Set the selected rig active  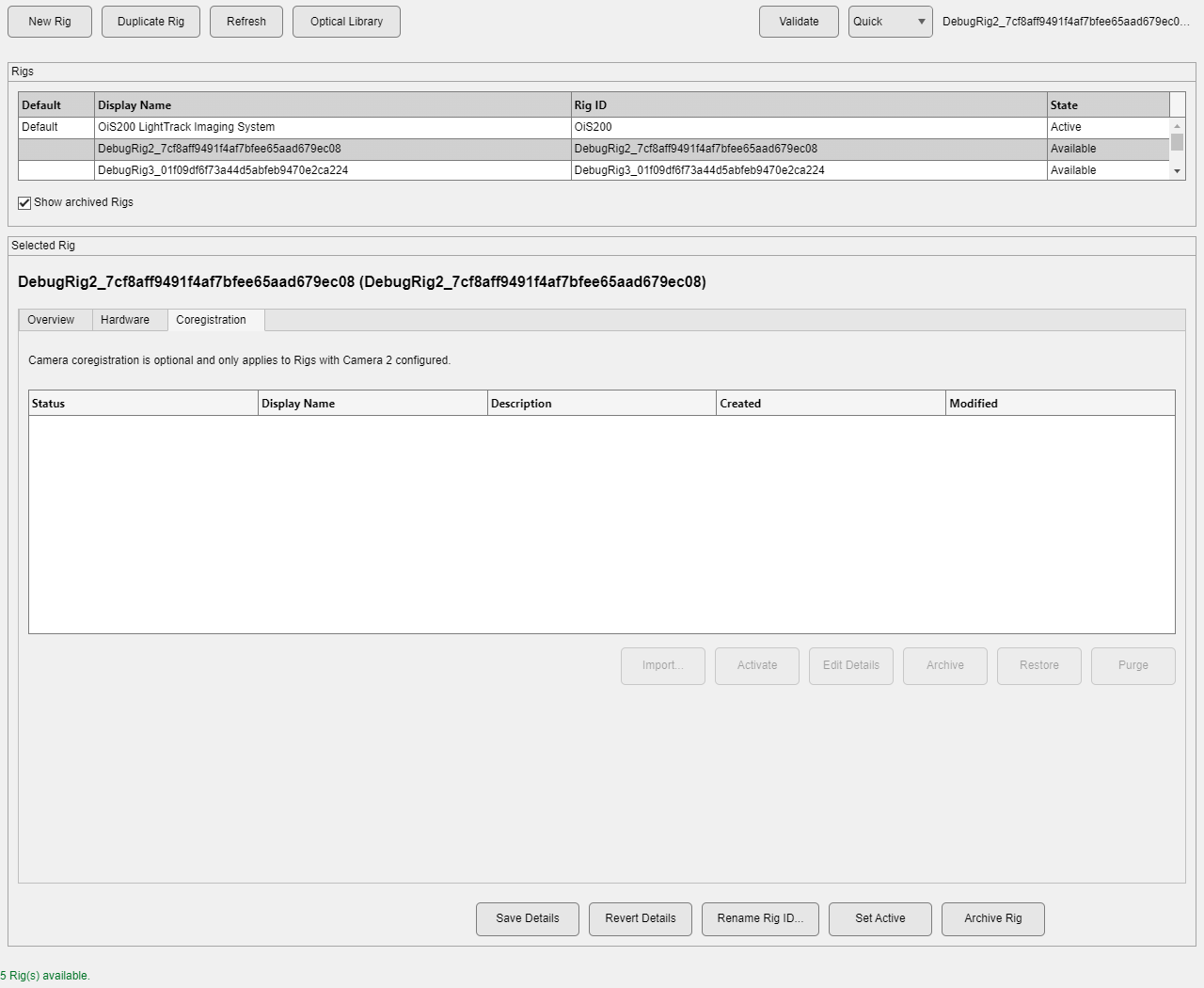[880, 919]
